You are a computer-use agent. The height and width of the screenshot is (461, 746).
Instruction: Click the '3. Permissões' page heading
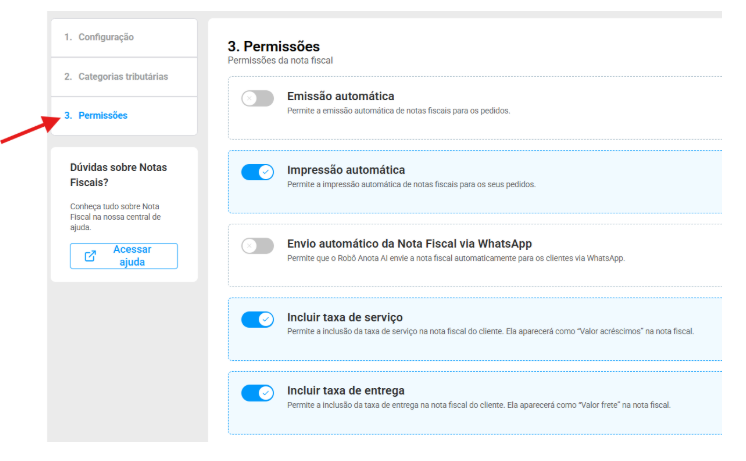point(274,46)
